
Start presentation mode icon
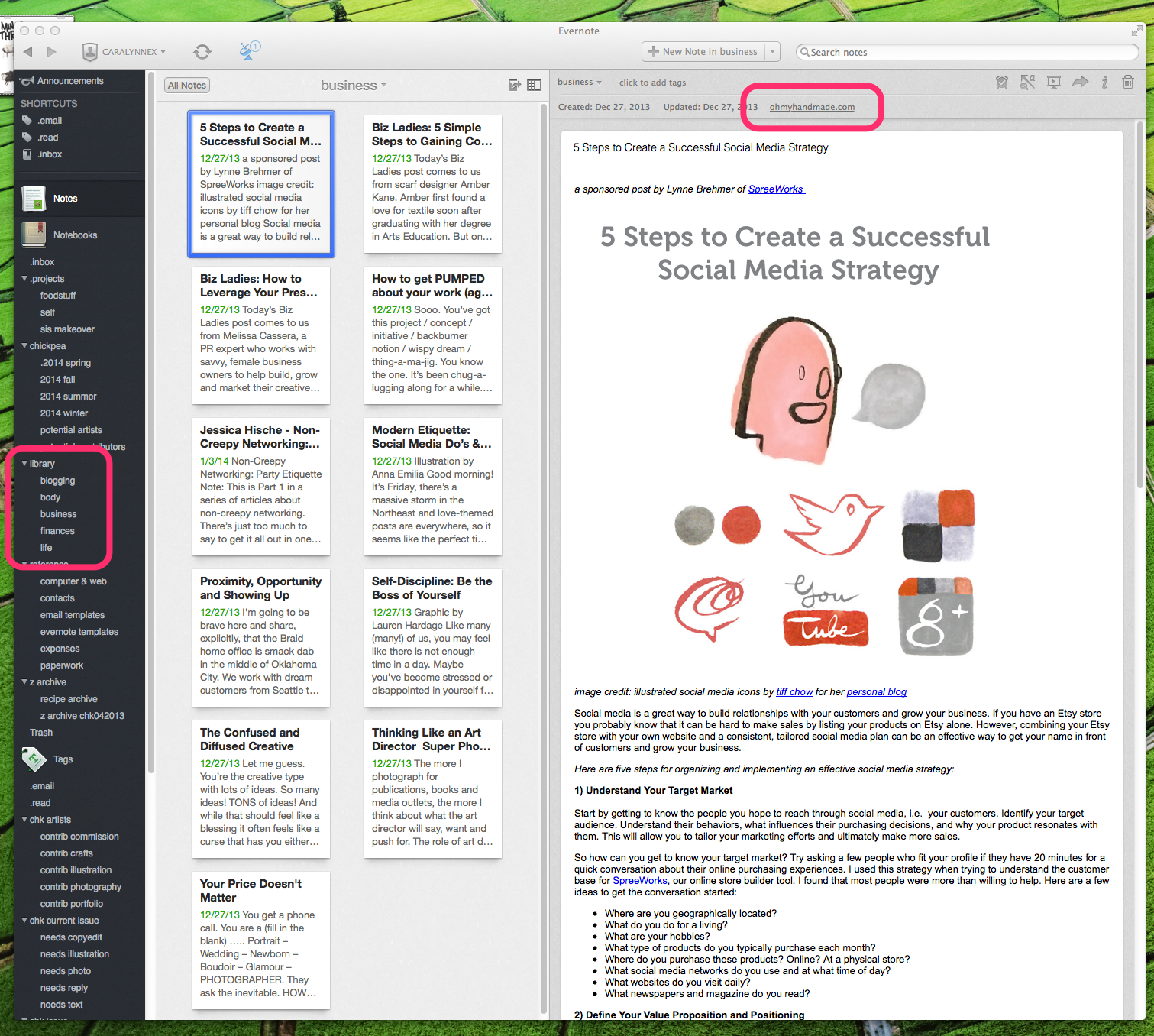pos(1054,82)
